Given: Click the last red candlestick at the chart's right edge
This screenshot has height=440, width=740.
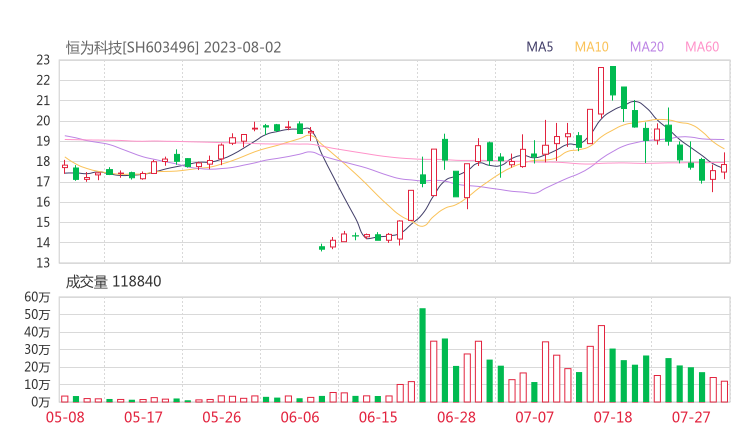Looking at the screenshot, I should (x=724, y=166).
